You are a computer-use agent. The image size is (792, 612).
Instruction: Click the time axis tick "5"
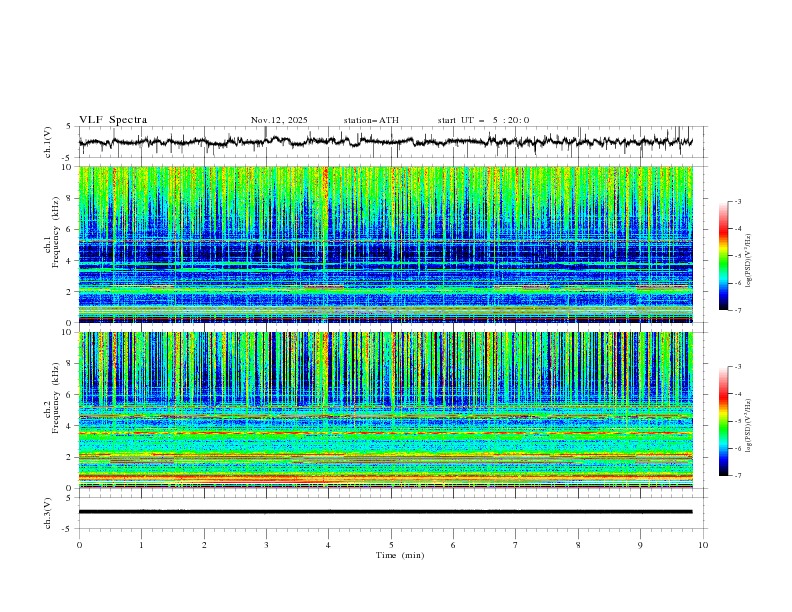point(391,545)
